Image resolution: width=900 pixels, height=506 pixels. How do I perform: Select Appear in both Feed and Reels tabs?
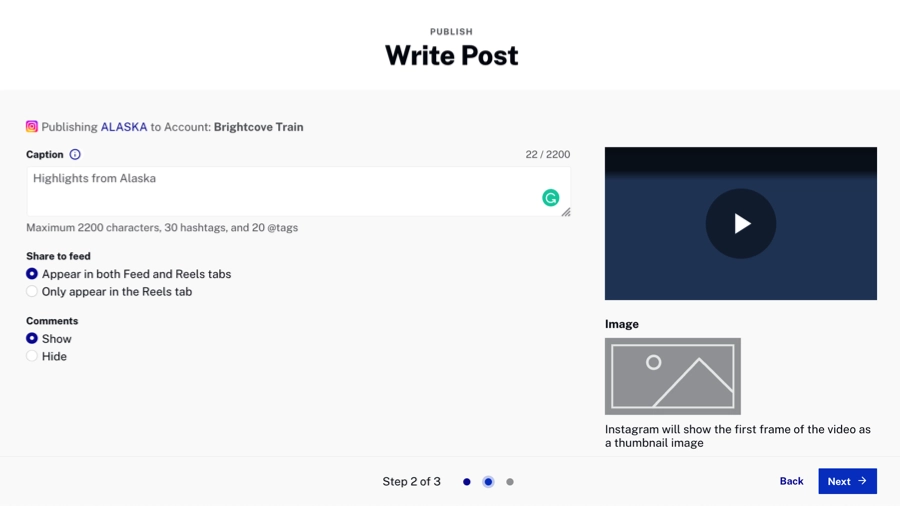point(32,274)
